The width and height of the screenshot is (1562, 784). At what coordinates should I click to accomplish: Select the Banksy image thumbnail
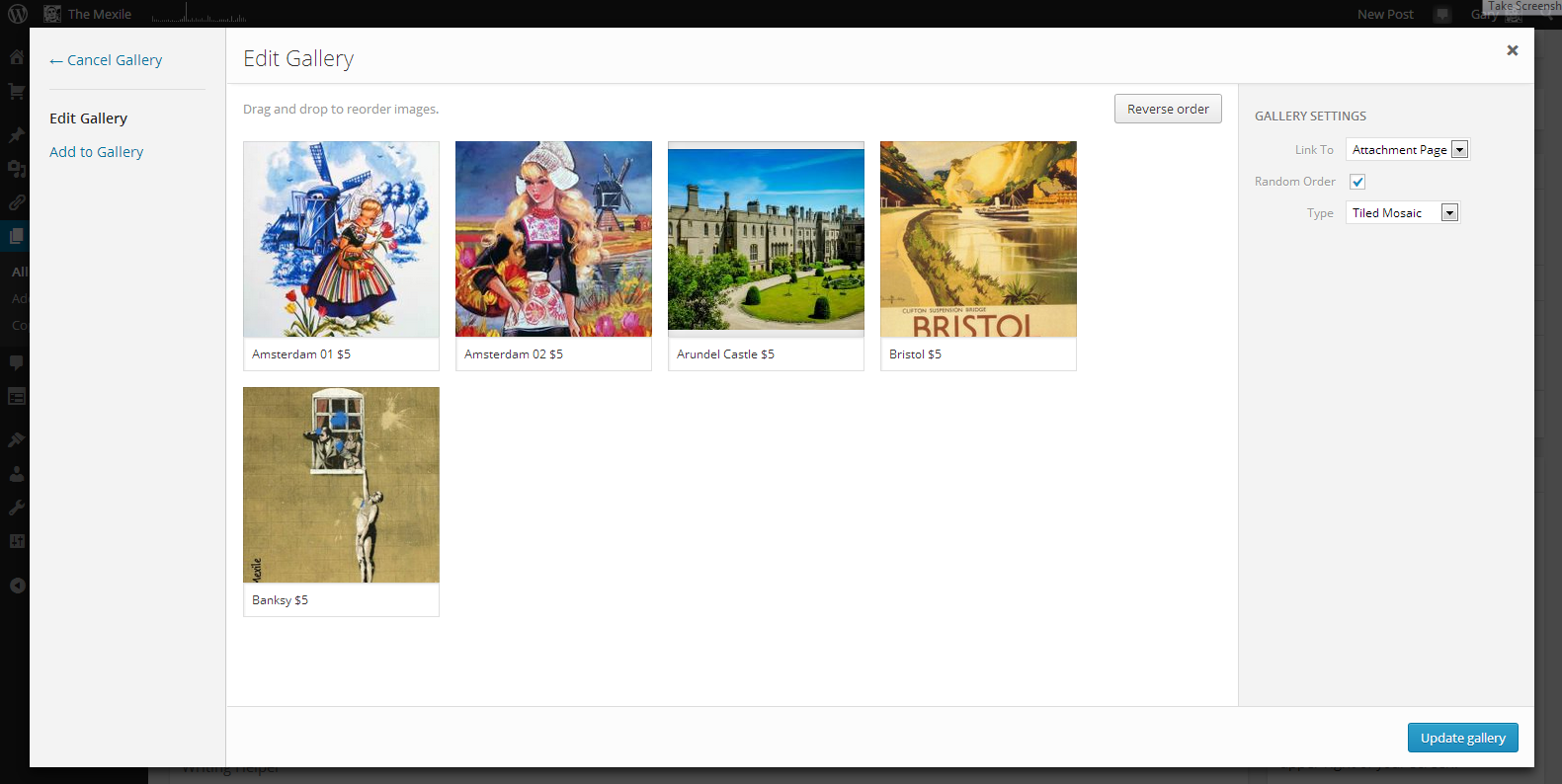(x=341, y=485)
